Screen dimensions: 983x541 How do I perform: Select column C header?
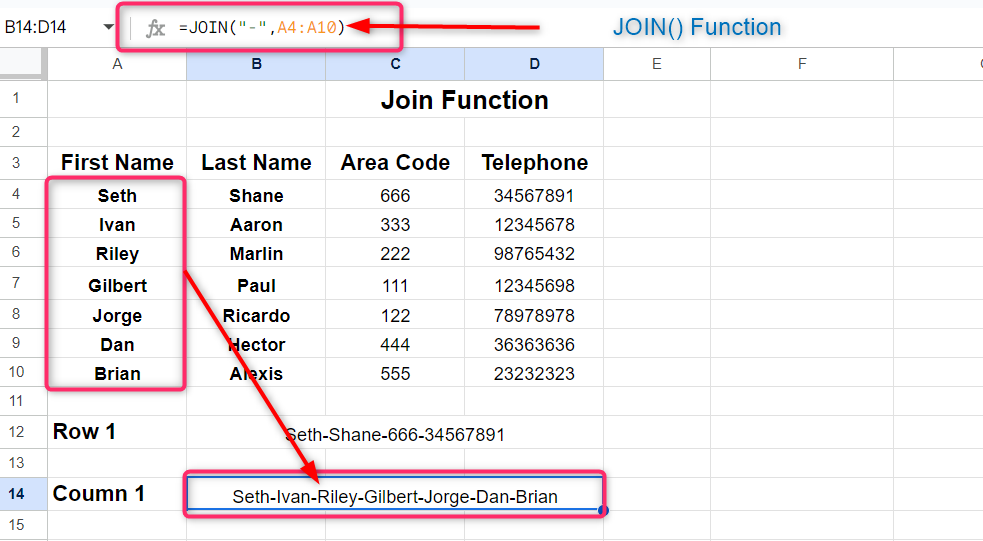coord(395,64)
